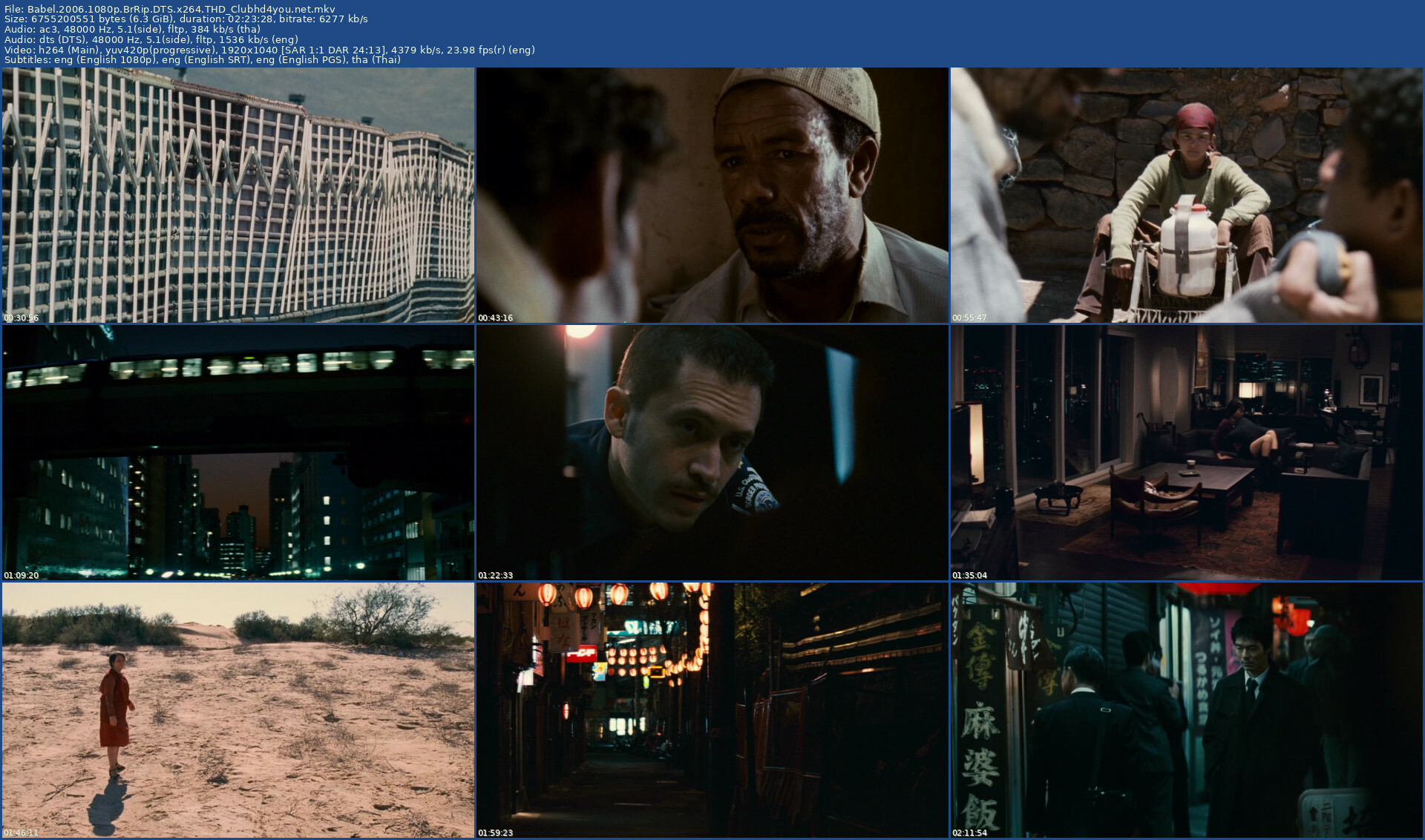This screenshot has height=840, width=1425.
Task: Select the apartment interior thumbnail at 01:35:04
Action: click(x=1187, y=453)
